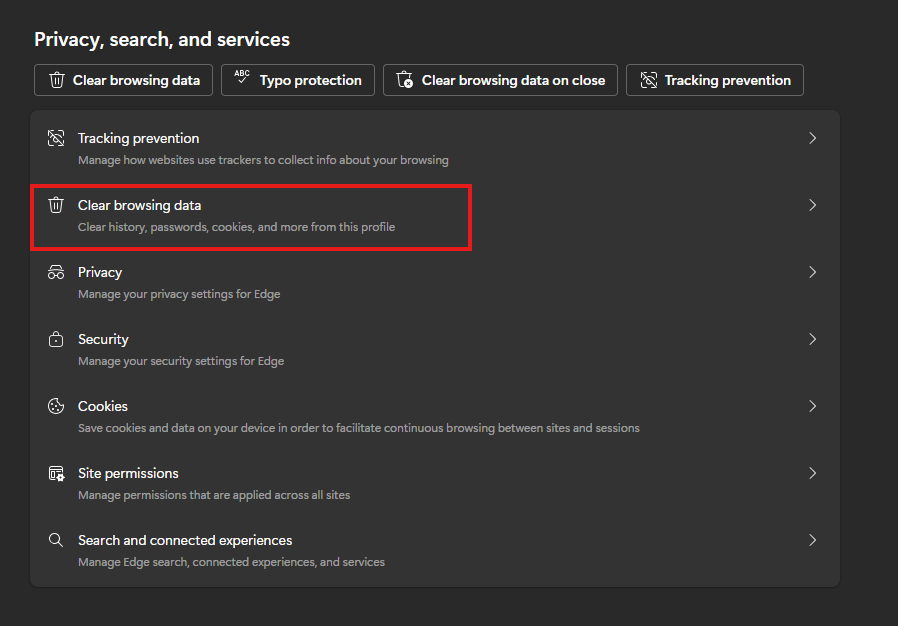Image resolution: width=898 pixels, height=626 pixels.
Task: Click the Tracking prevention row icon
Action: (57, 138)
